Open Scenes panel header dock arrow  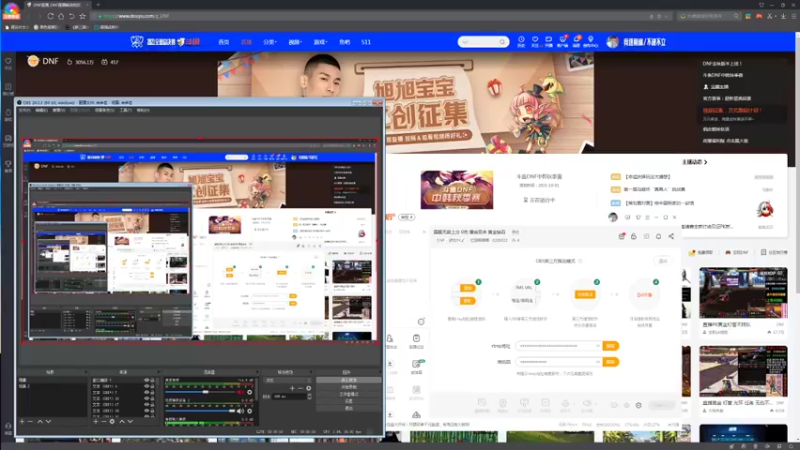pos(85,372)
